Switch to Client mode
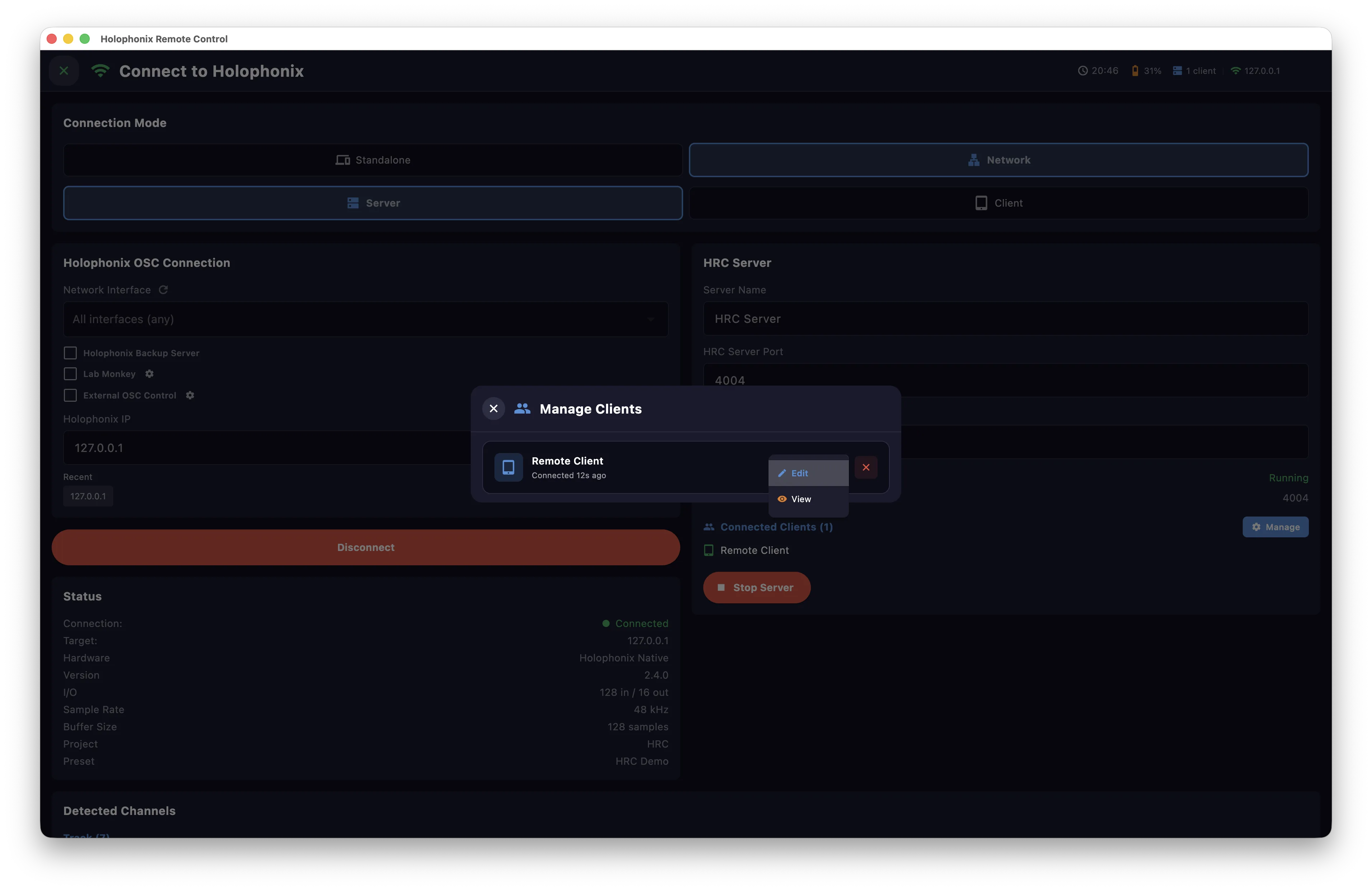This screenshot has height=891, width=1372. point(999,203)
